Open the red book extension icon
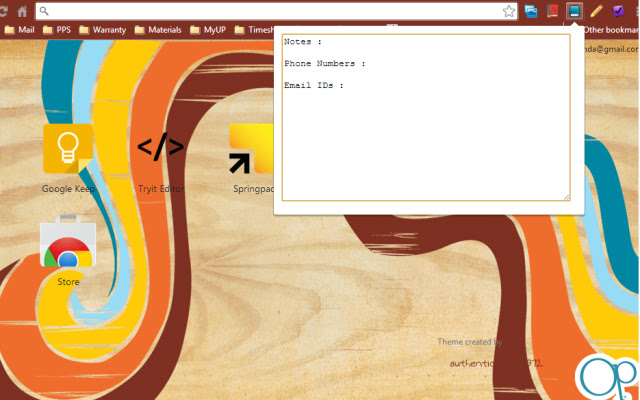Image resolution: width=640 pixels, height=400 pixels. tap(553, 11)
